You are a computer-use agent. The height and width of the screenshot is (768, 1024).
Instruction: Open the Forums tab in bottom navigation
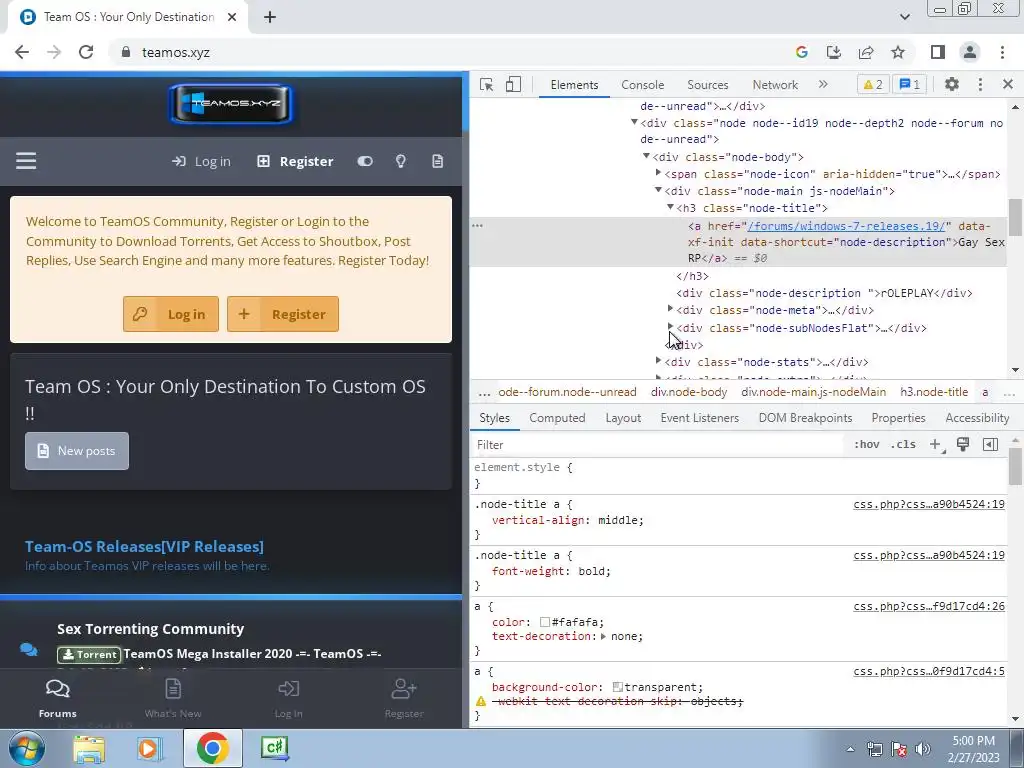[x=57, y=698]
